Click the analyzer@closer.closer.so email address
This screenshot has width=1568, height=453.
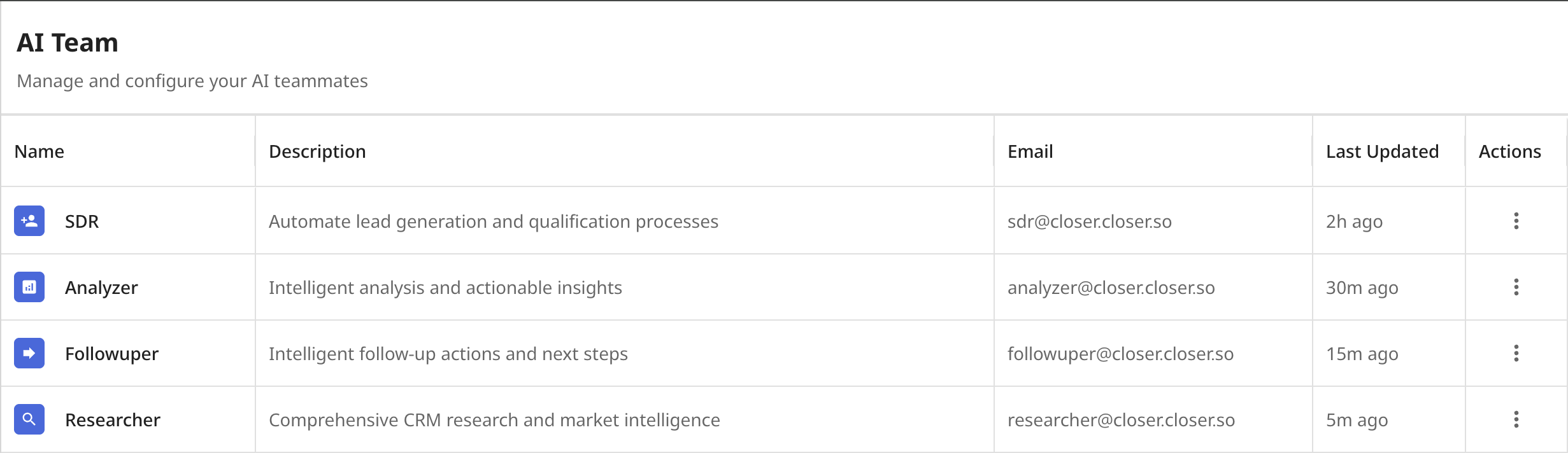pos(1111,288)
